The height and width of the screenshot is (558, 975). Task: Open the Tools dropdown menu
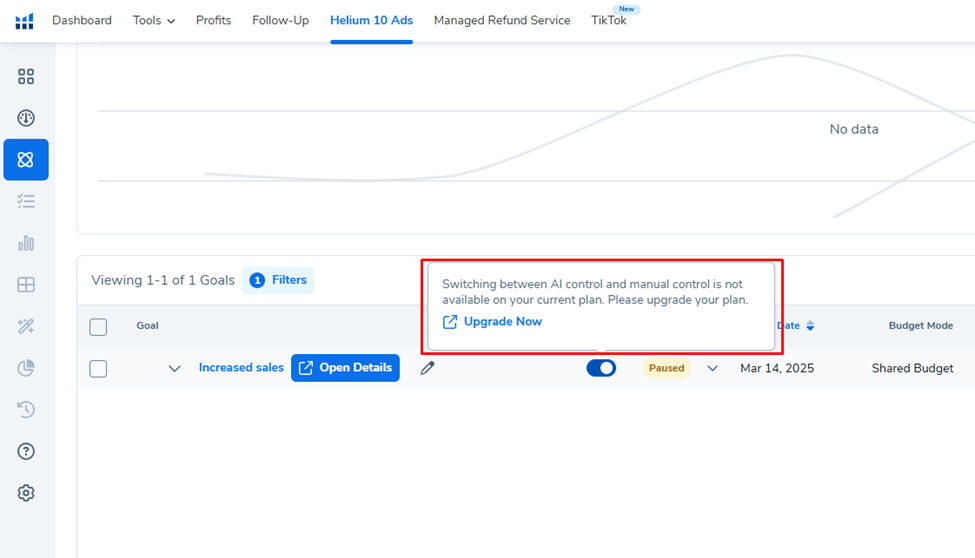(x=153, y=20)
